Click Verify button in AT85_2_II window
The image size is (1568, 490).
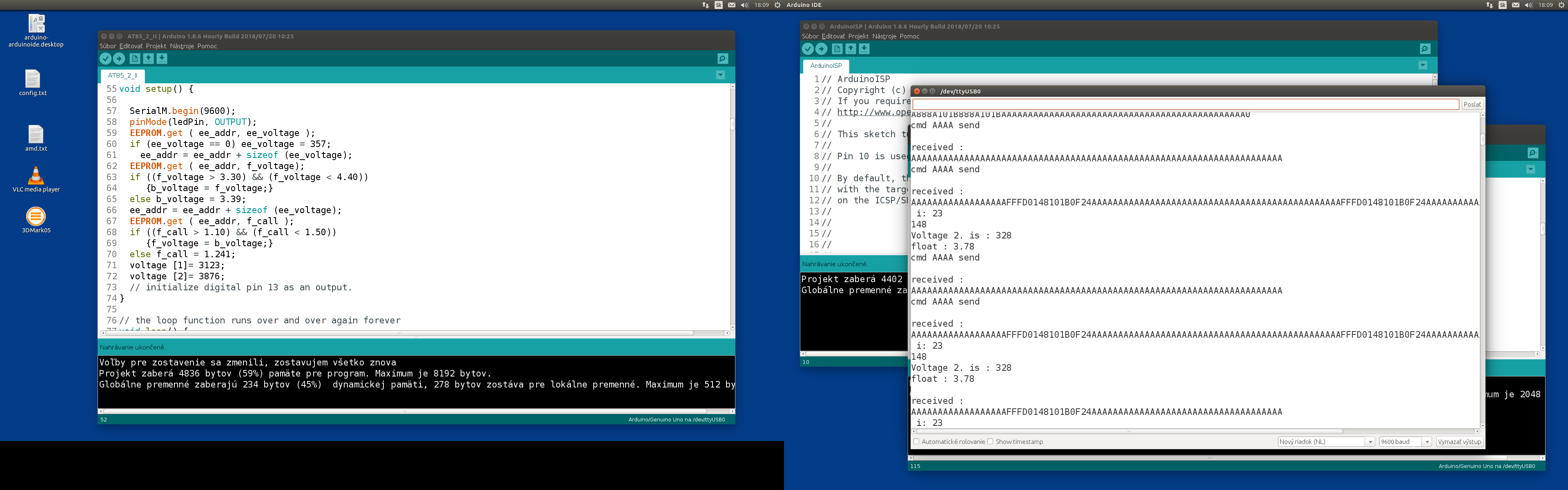click(x=105, y=58)
